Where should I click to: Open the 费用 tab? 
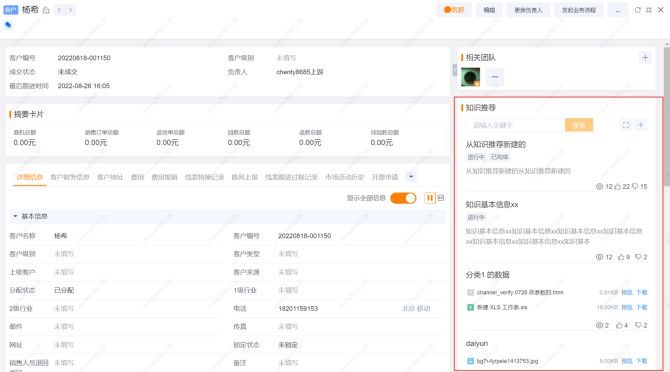(137, 177)
